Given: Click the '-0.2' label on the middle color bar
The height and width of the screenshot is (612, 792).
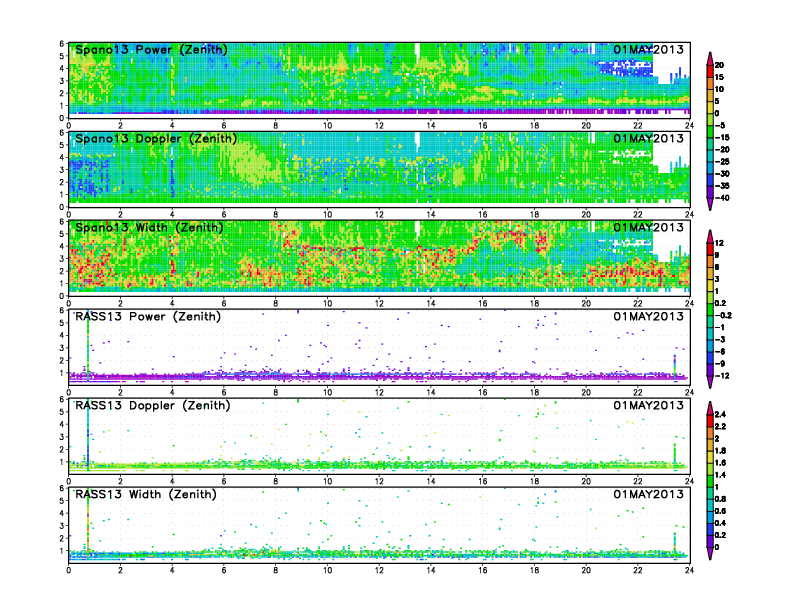Looking at the screenshot, I should [x=723, y=316].
